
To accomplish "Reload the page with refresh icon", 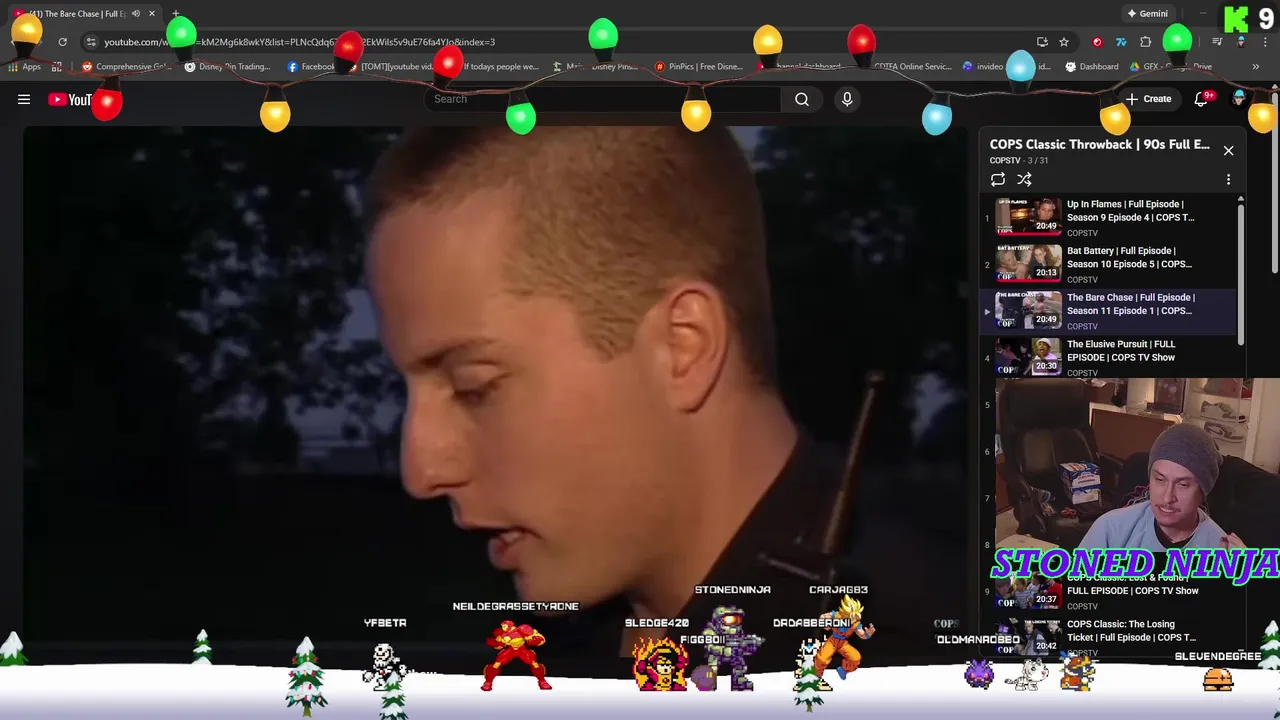I will pyautogui.click(x=62, y=42).
